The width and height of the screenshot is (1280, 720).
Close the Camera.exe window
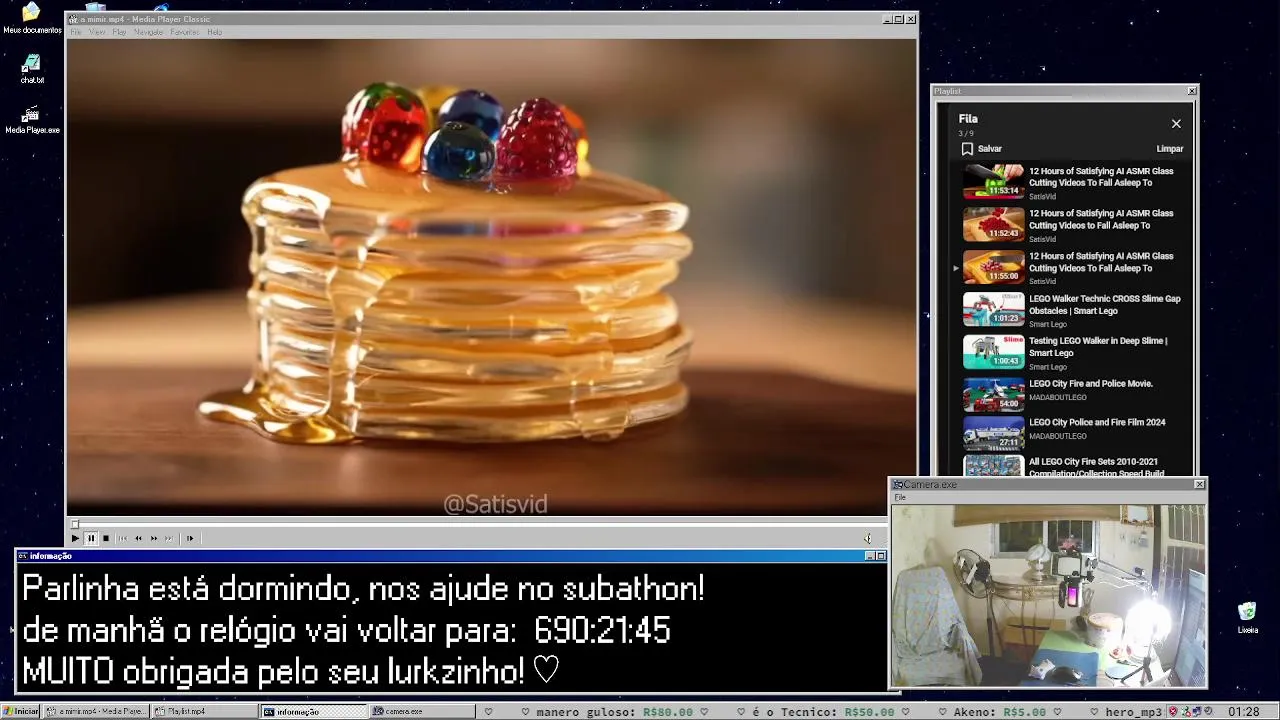[1199, 485]
